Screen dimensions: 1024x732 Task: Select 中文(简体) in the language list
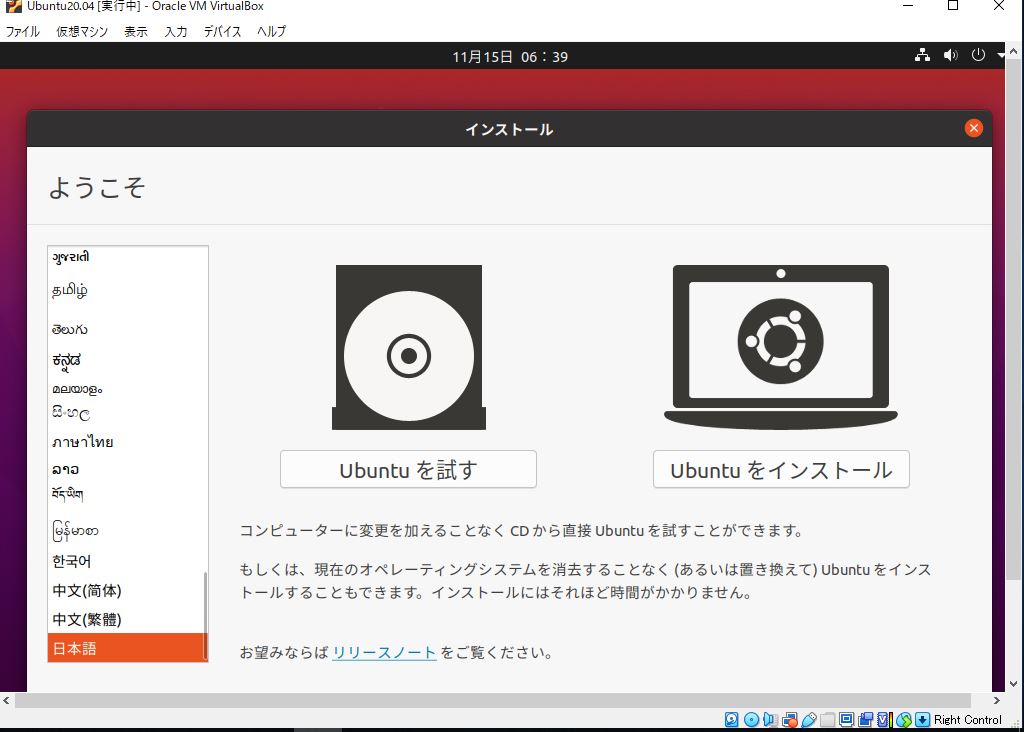point(87,591)
